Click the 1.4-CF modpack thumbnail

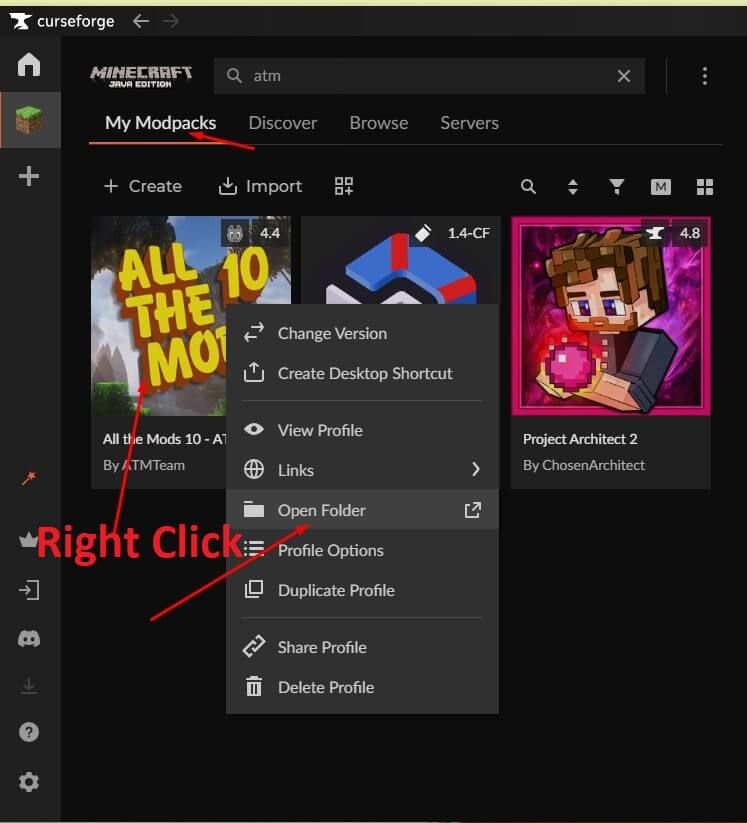click(x=401, y=260)
